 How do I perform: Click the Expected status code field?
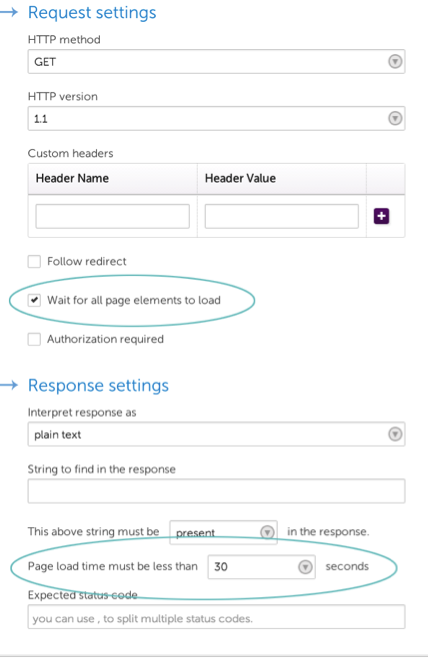(216, 616)
